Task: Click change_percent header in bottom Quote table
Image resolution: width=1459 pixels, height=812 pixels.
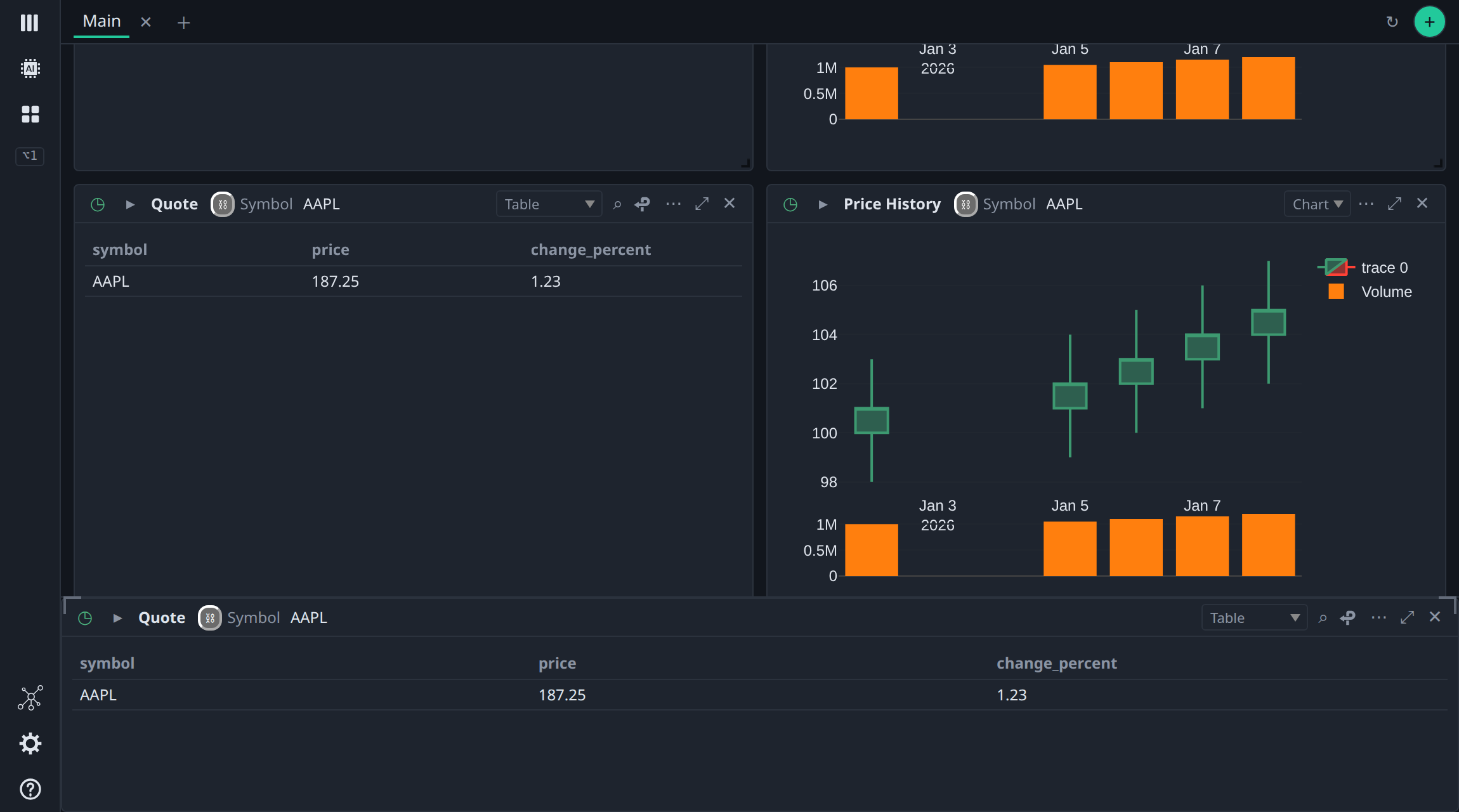Action: (x=1056, y=663)
